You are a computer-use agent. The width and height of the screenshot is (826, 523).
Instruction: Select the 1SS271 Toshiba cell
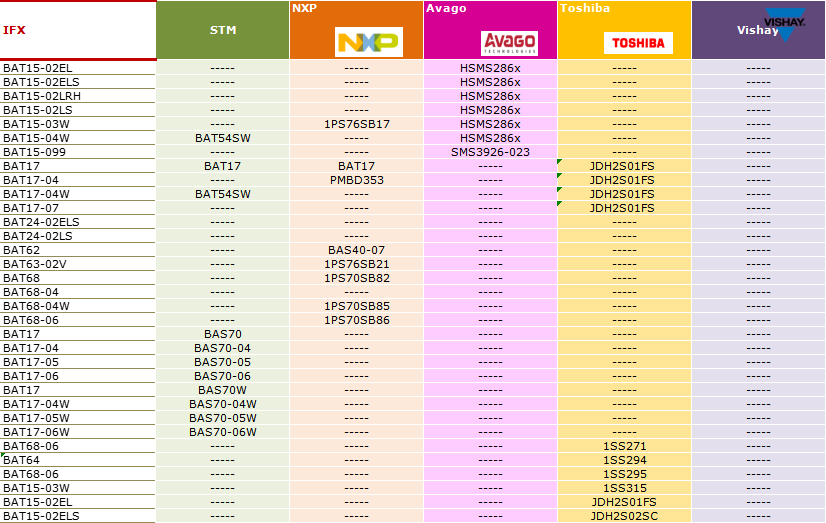tap(625, 446)
